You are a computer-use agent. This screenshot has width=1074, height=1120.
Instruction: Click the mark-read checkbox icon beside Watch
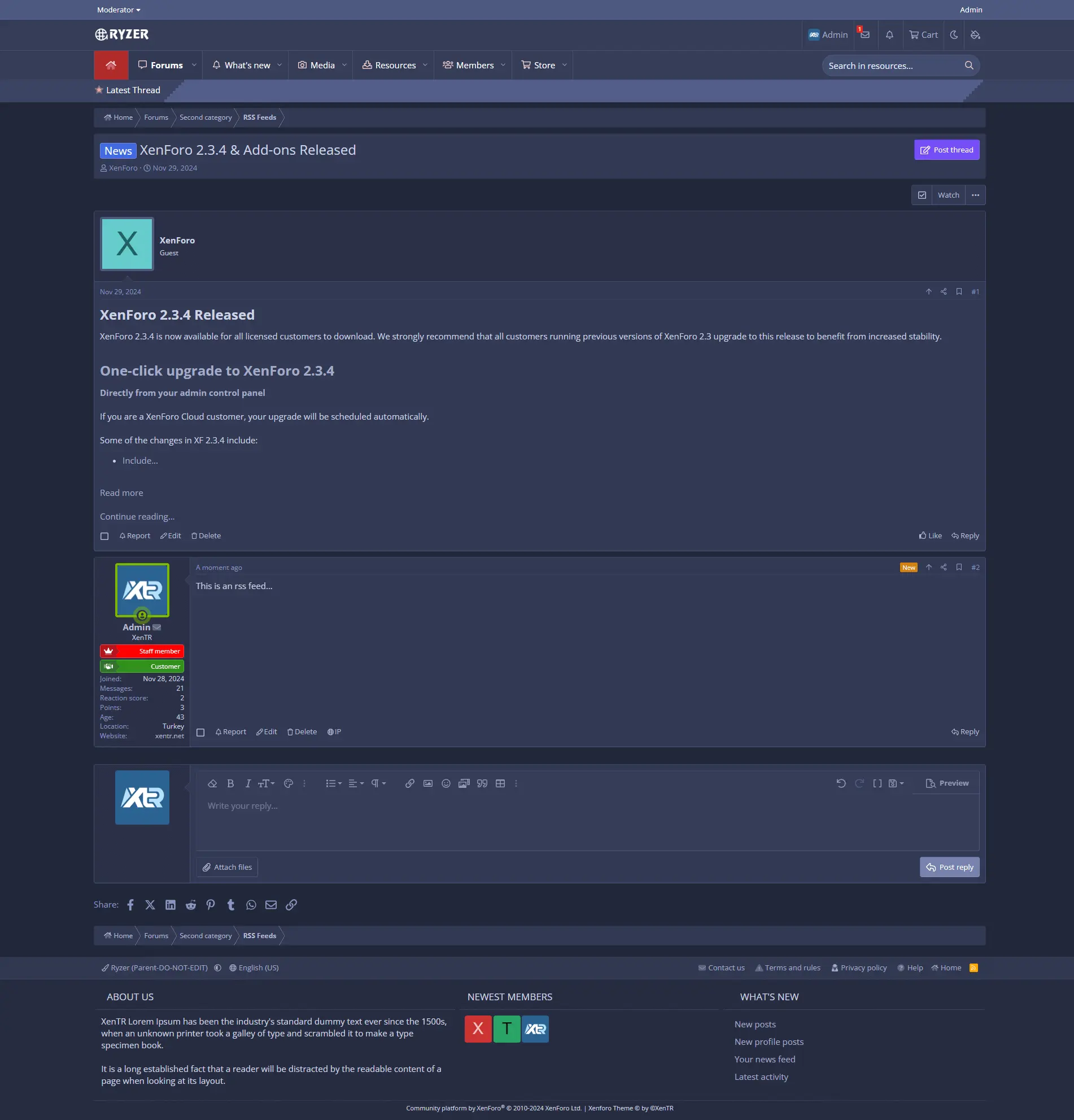pyautogui.click(x=922, y=195)
